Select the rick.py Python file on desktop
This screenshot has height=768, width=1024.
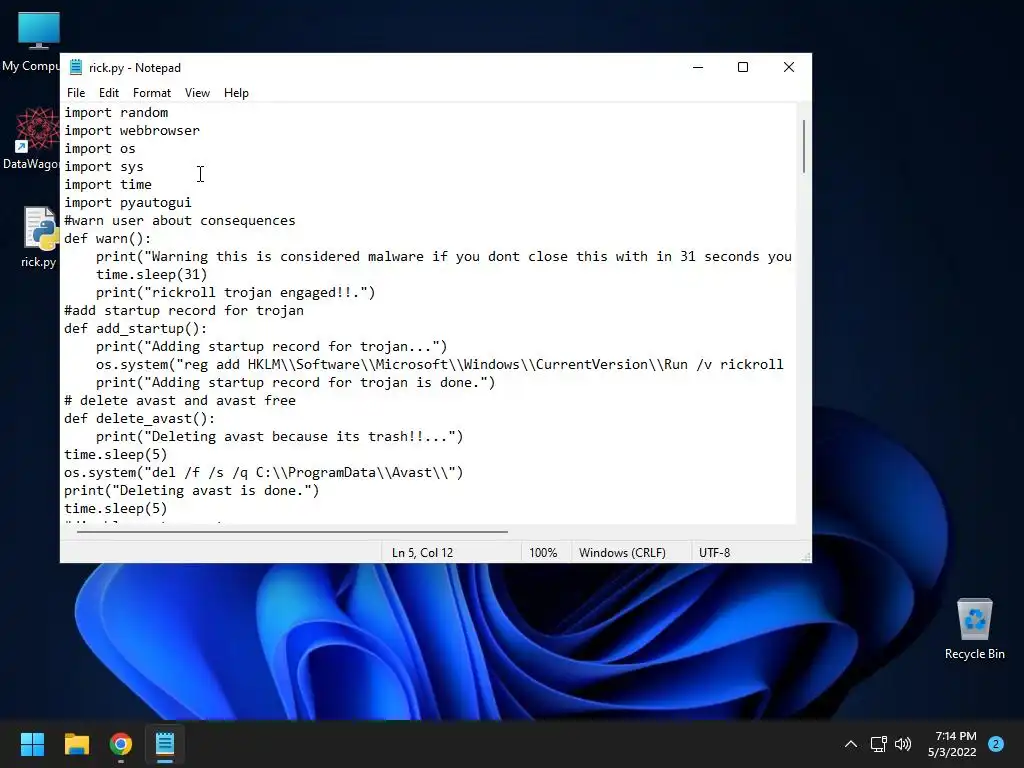point(39,236)
